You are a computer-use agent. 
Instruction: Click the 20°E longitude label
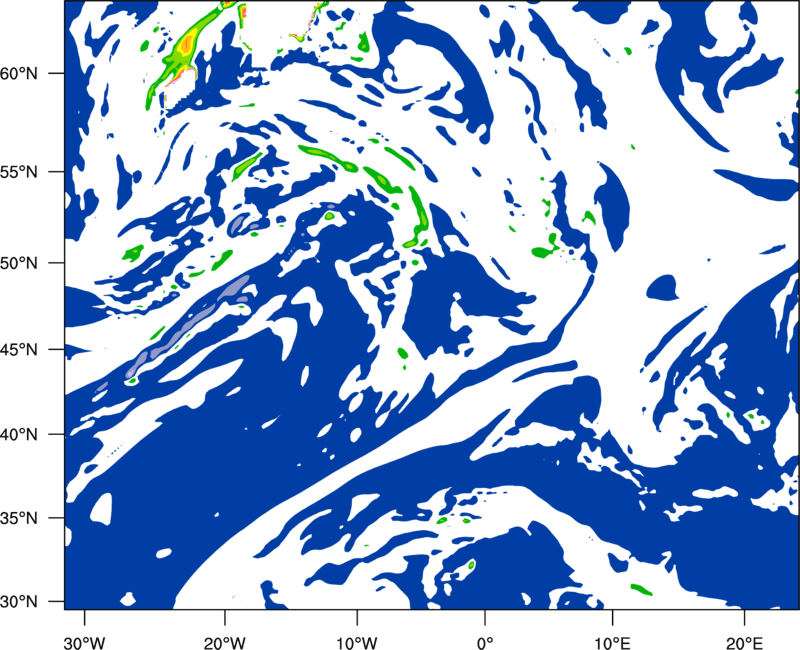[x=744, y=643]
